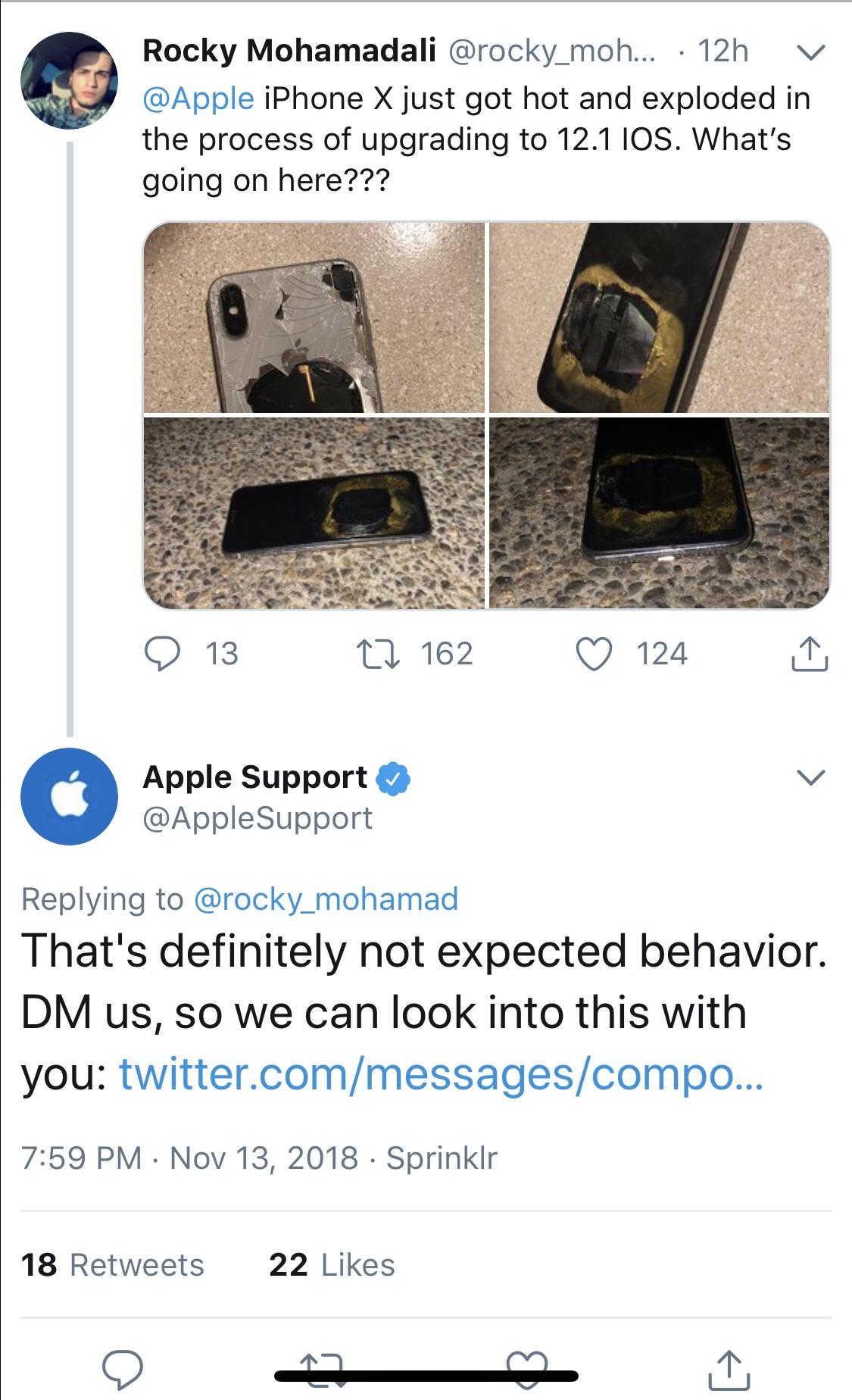Open the Apple Support profile avatar

tap(70, 796)
